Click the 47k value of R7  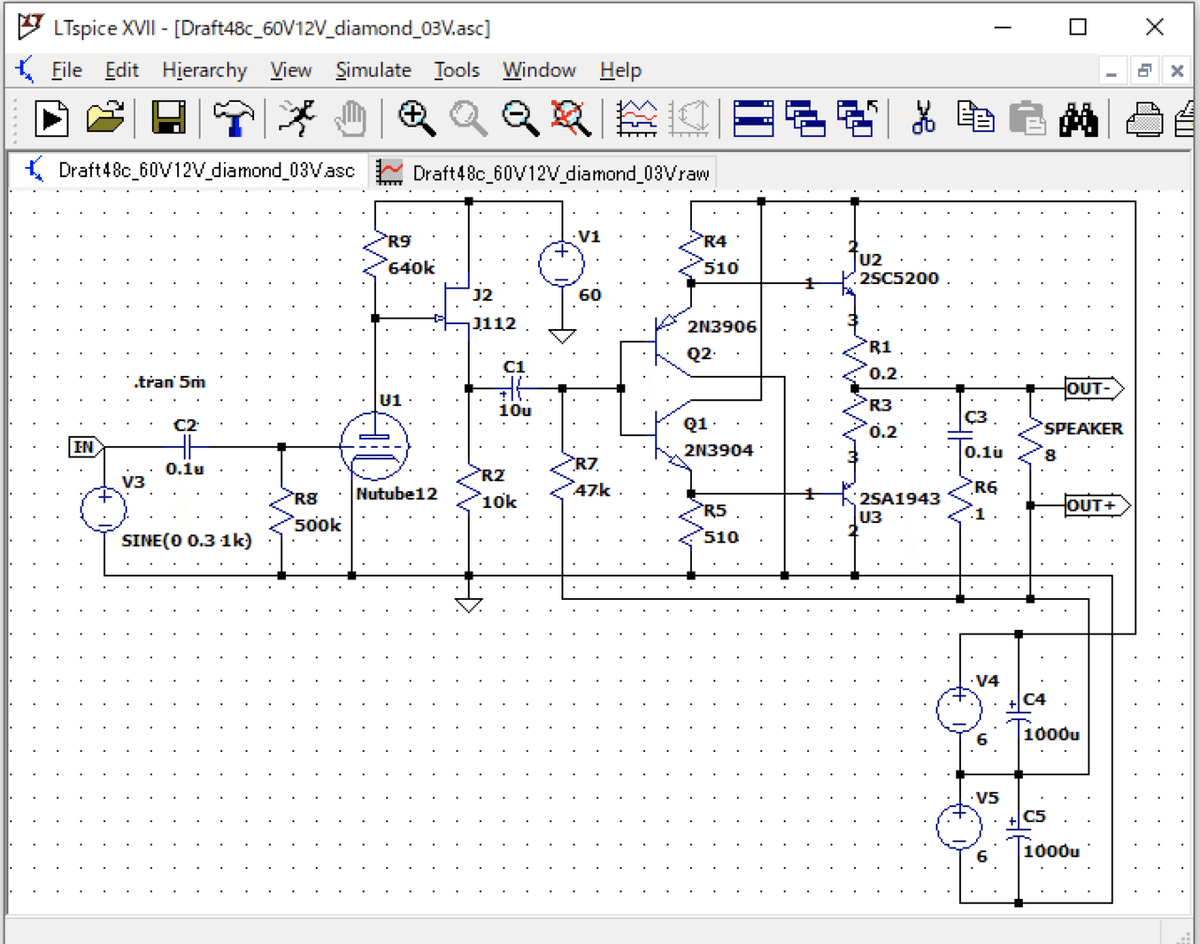591,491
